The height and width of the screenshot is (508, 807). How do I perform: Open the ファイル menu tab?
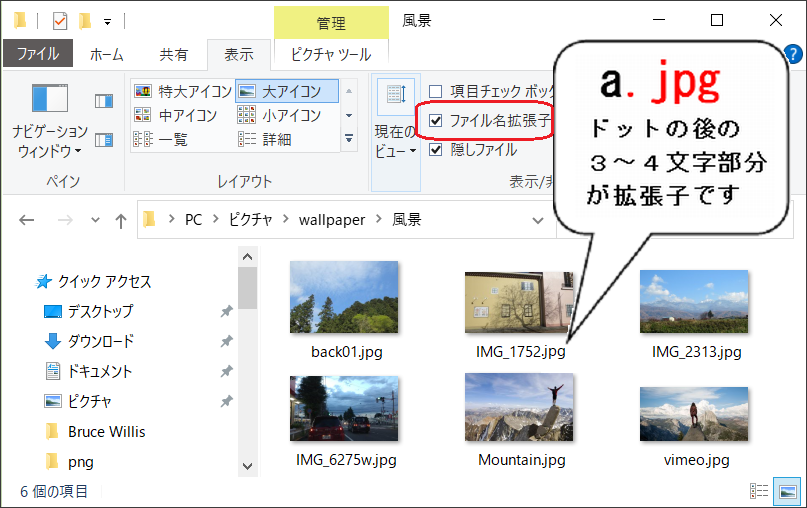click(38, 54)
